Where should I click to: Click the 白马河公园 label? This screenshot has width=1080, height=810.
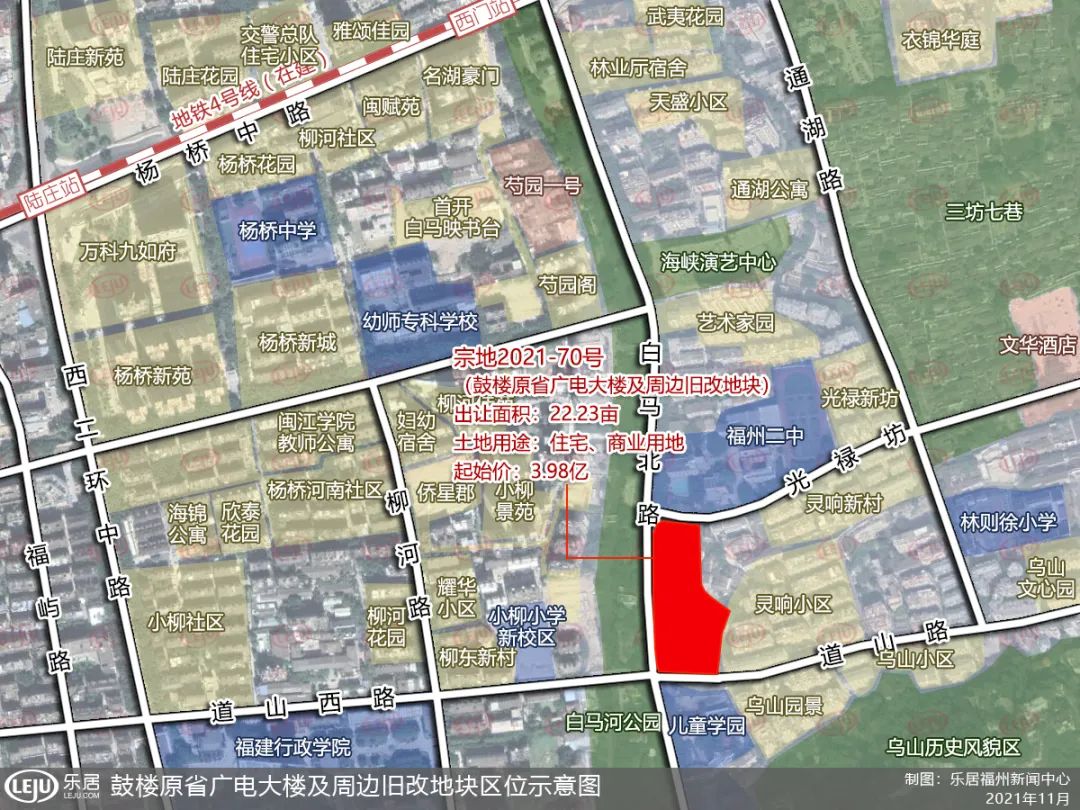tap(612, 722)
